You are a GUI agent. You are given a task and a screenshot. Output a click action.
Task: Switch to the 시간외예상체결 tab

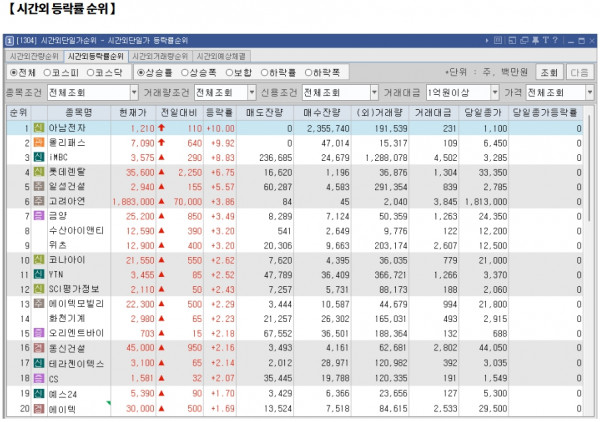tap(221, 56)
